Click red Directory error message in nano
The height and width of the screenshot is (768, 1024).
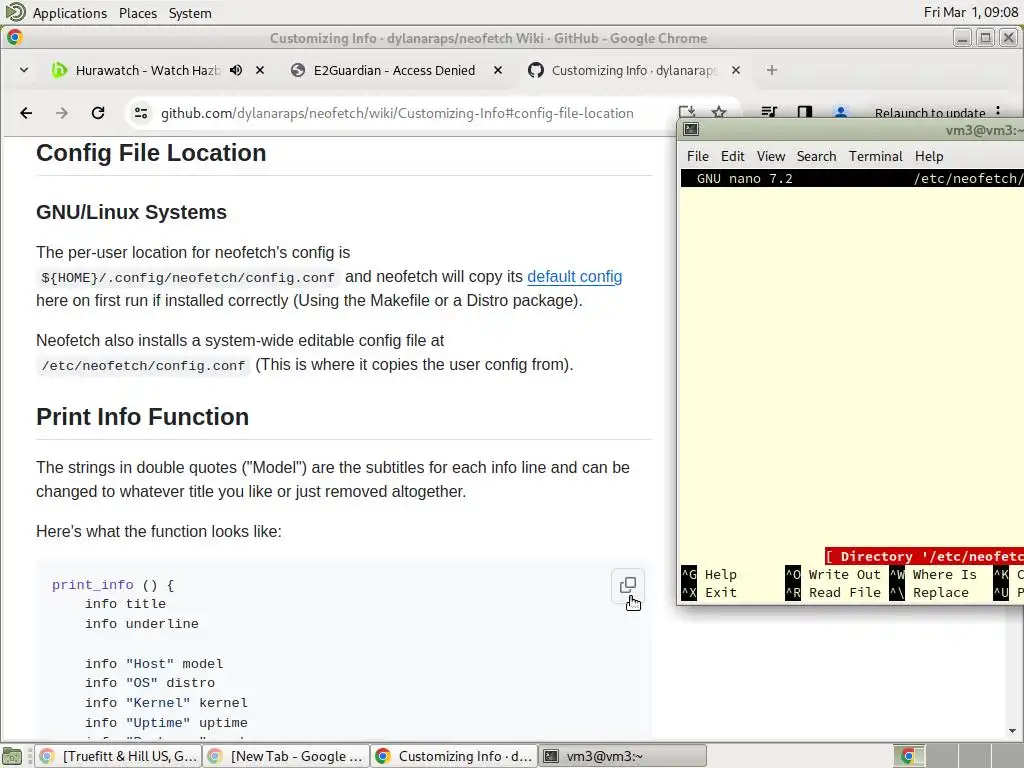tap(924, 556)
